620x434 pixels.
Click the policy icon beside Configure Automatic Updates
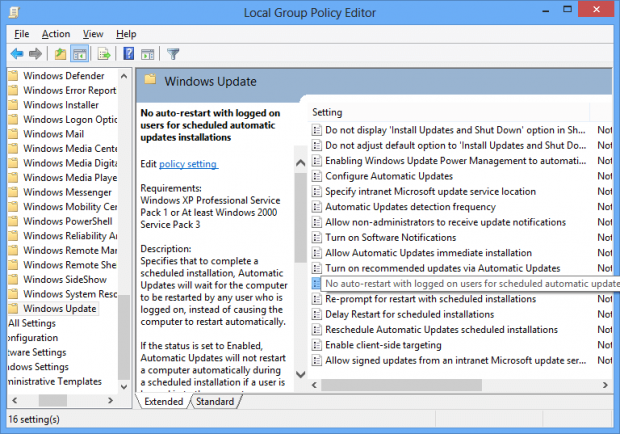pyautogui.click(x=317, y=176)
